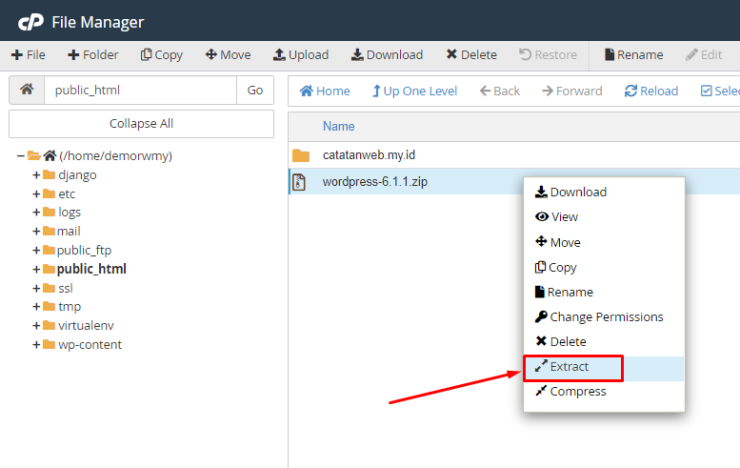Click the cPanel logo icon
The width and height of the screenshot is (740, 468).
(x=31, y=22)
